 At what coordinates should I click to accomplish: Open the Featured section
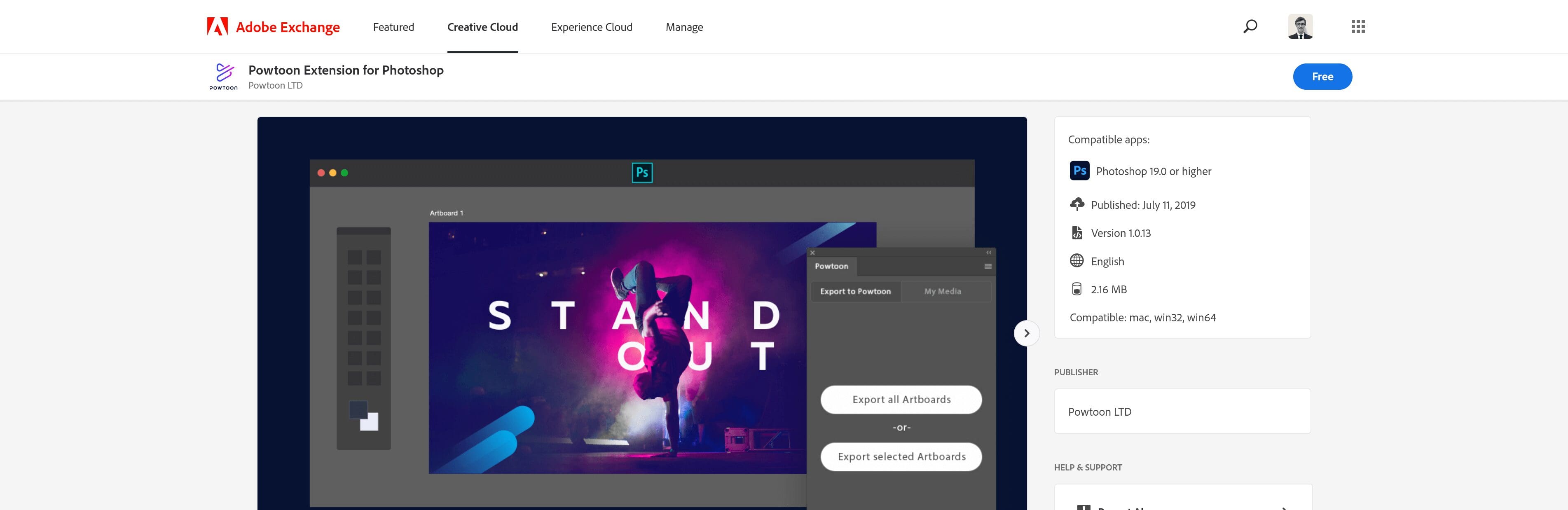coord(393,27)
